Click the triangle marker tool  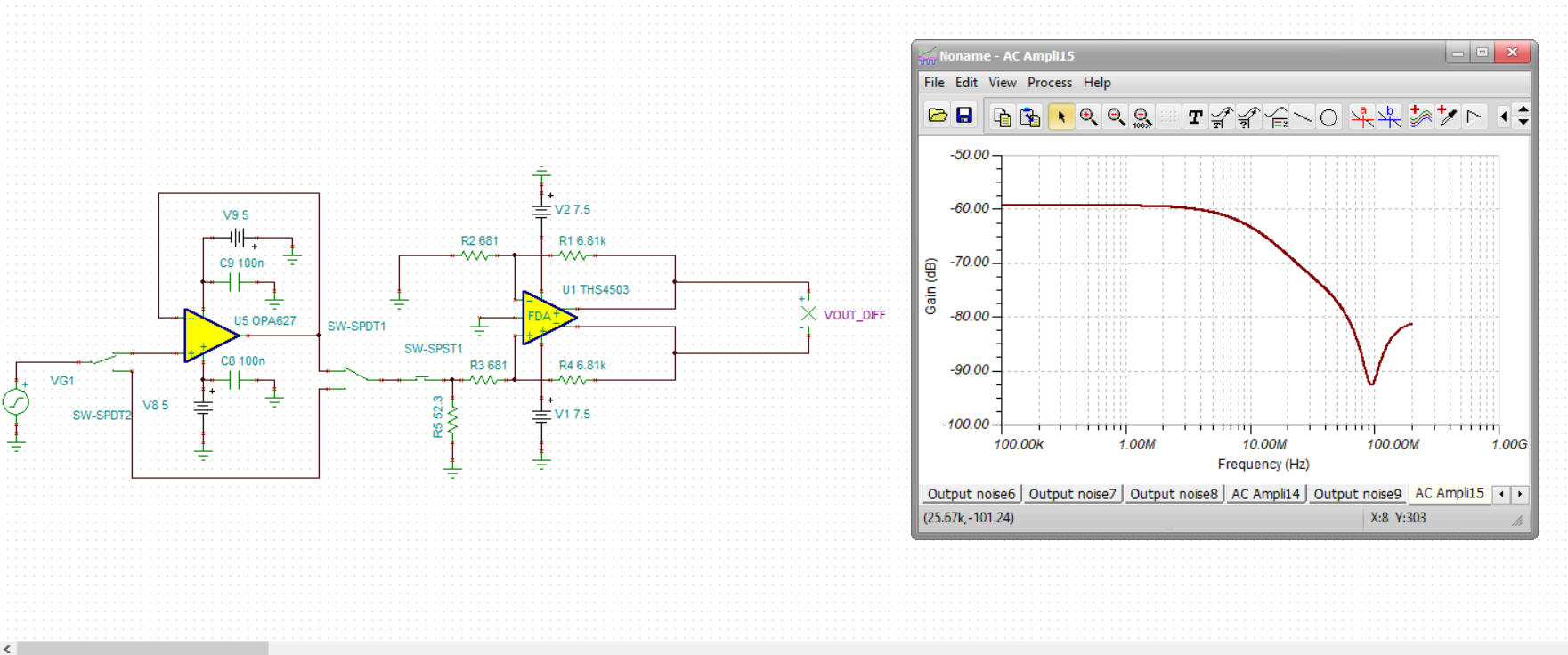tap(1475, 117)
